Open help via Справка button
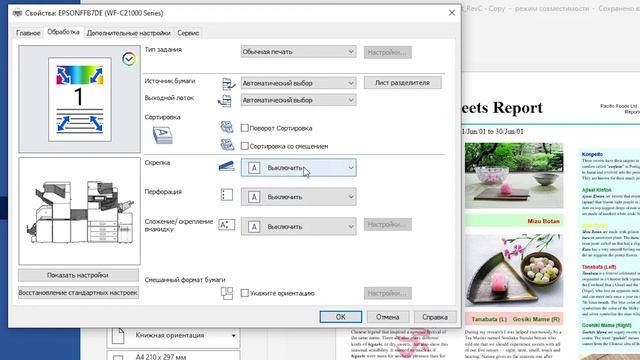 (435, 317)
